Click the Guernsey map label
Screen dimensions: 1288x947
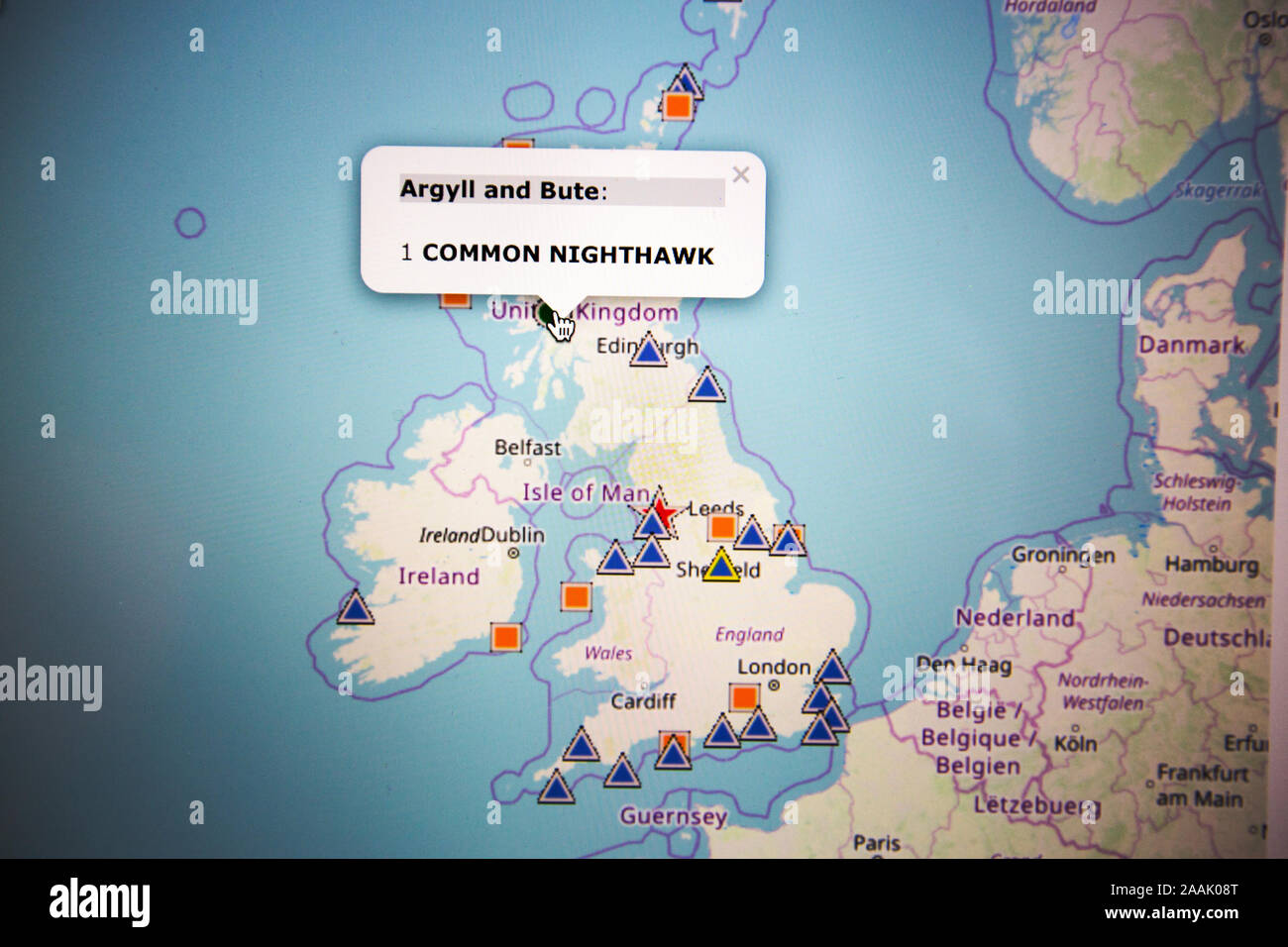coord(674,817)
